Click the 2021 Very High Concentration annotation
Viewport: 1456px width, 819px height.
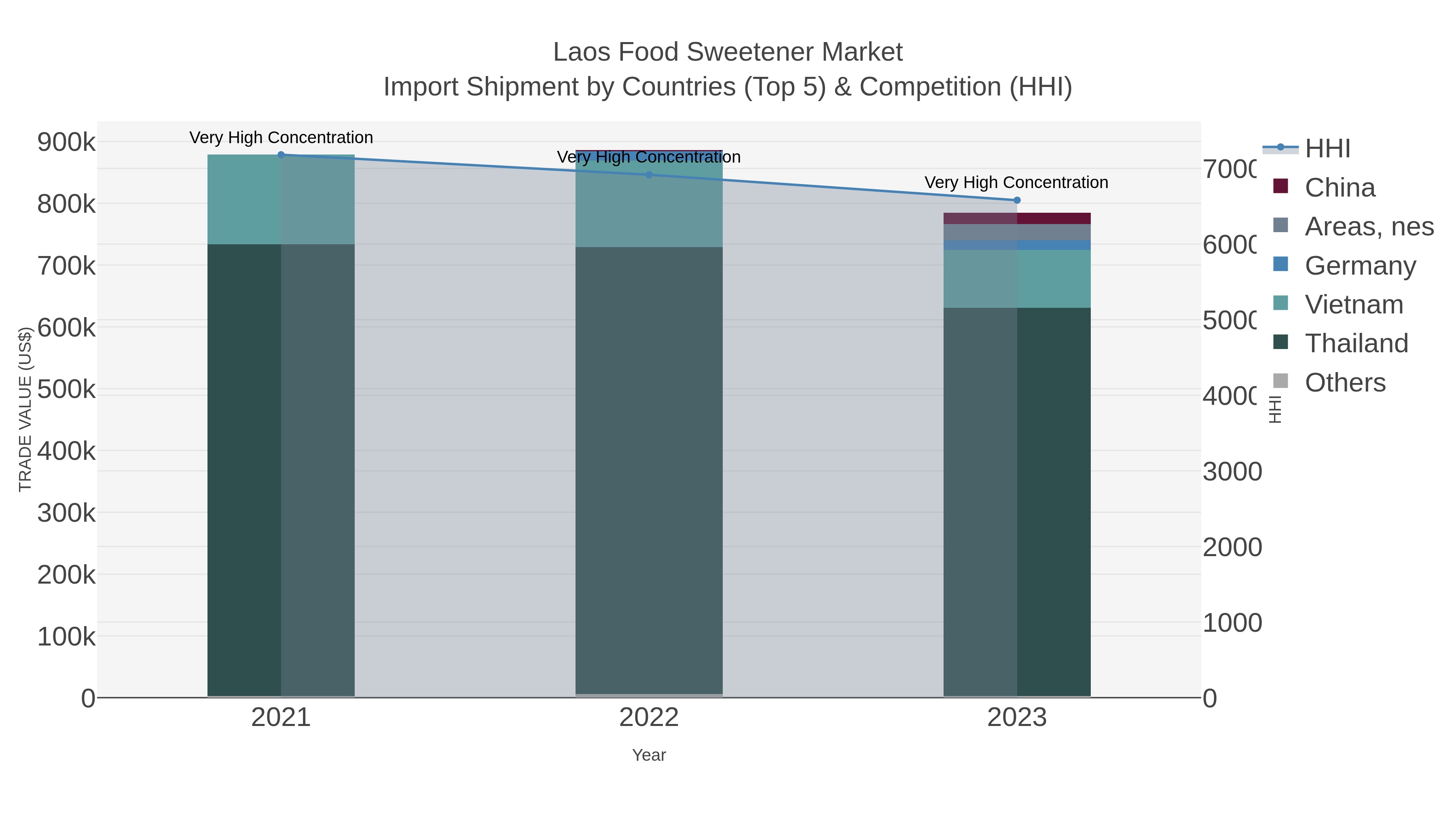coord(281,138)
